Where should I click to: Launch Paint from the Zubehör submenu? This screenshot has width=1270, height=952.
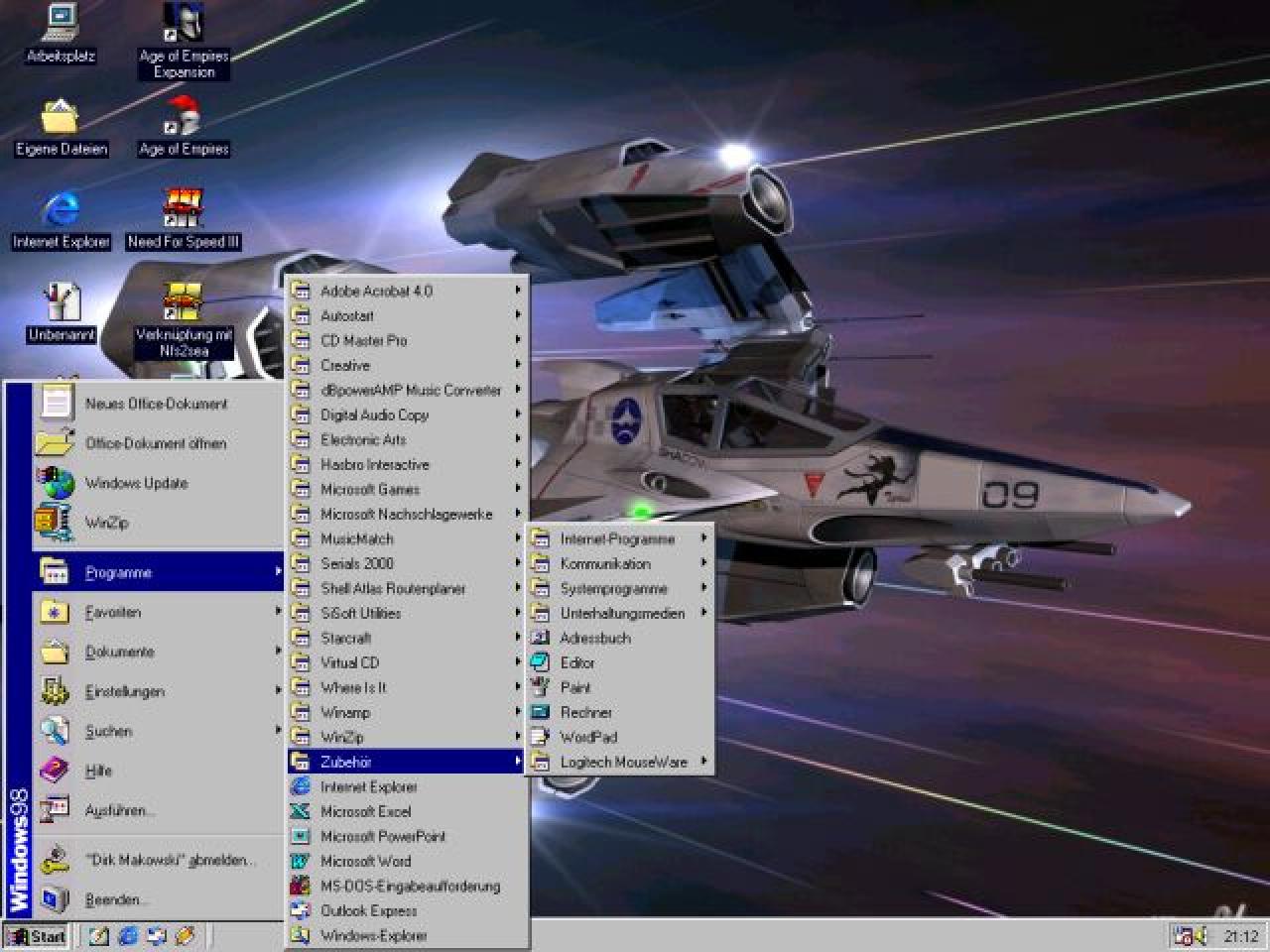(x=620, y=687)
